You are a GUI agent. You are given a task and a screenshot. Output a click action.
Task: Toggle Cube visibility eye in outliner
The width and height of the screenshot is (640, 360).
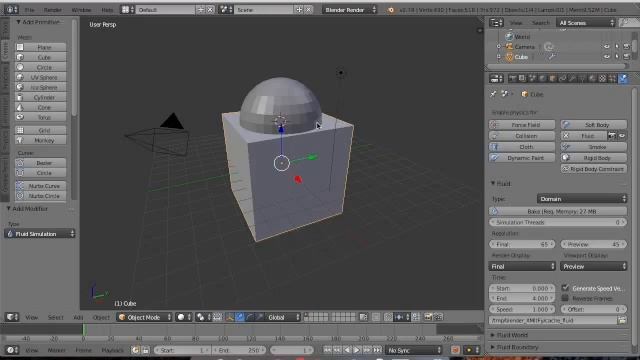(607, 57)
